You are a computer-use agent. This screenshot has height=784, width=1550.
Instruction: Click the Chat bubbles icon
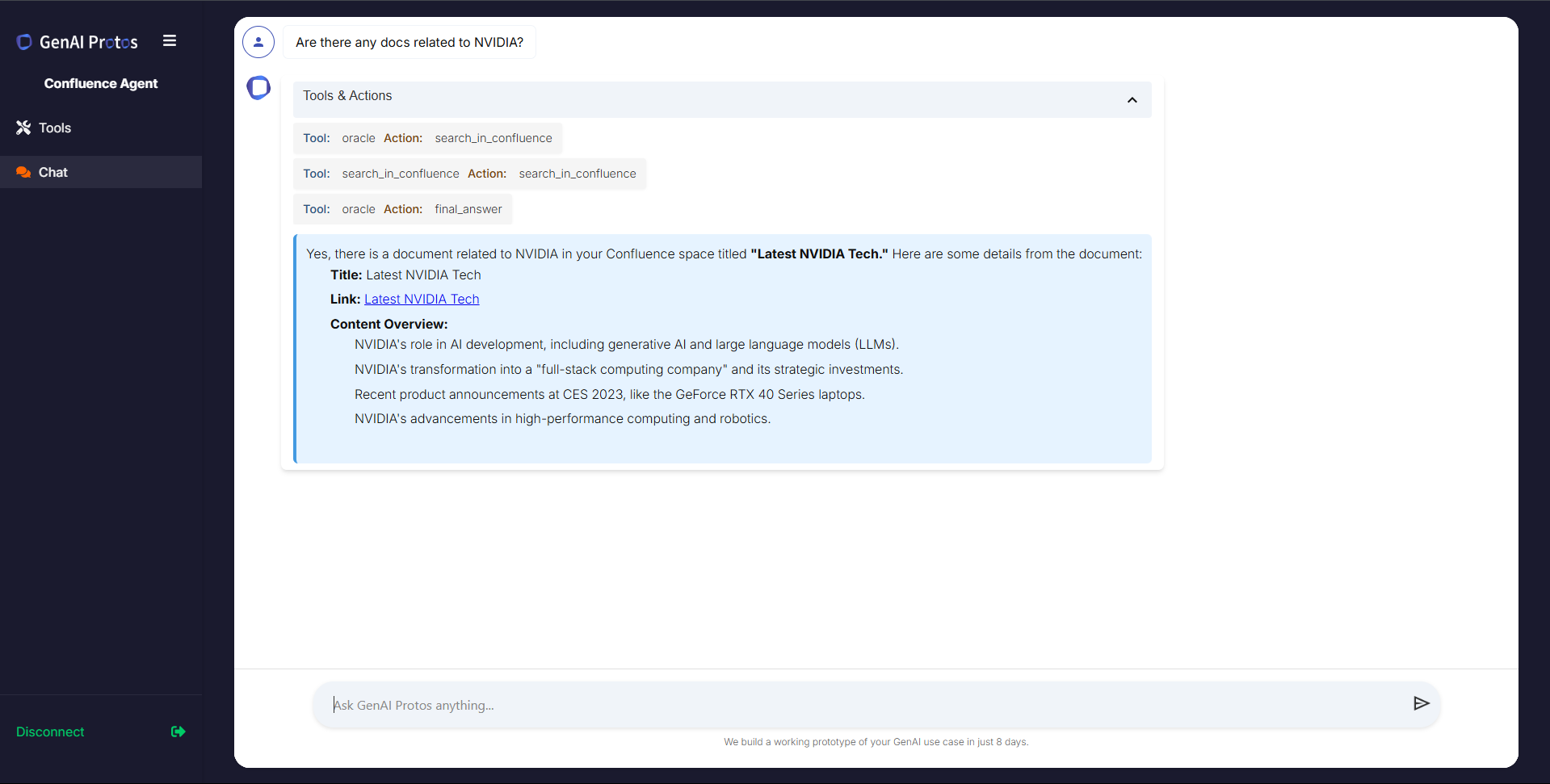(23, 172)
